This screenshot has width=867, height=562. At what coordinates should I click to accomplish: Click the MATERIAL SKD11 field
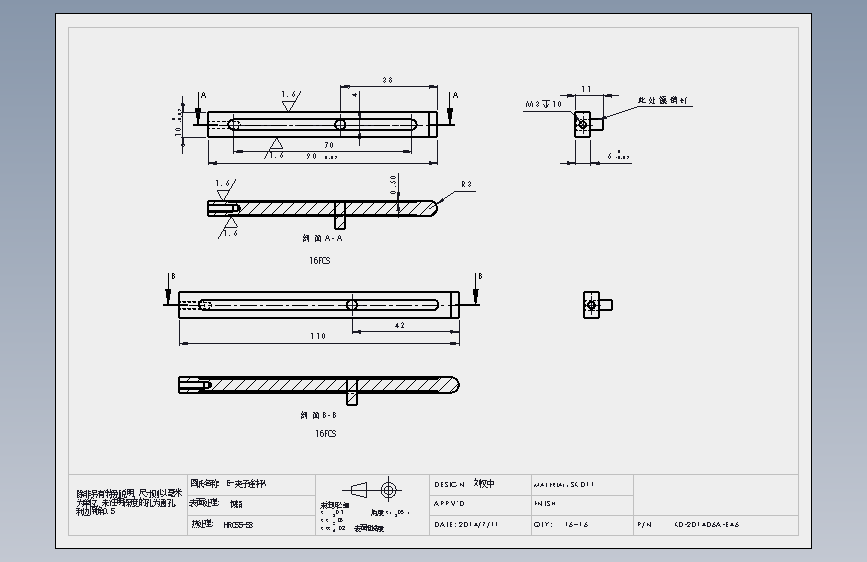[x=582, y=485]
